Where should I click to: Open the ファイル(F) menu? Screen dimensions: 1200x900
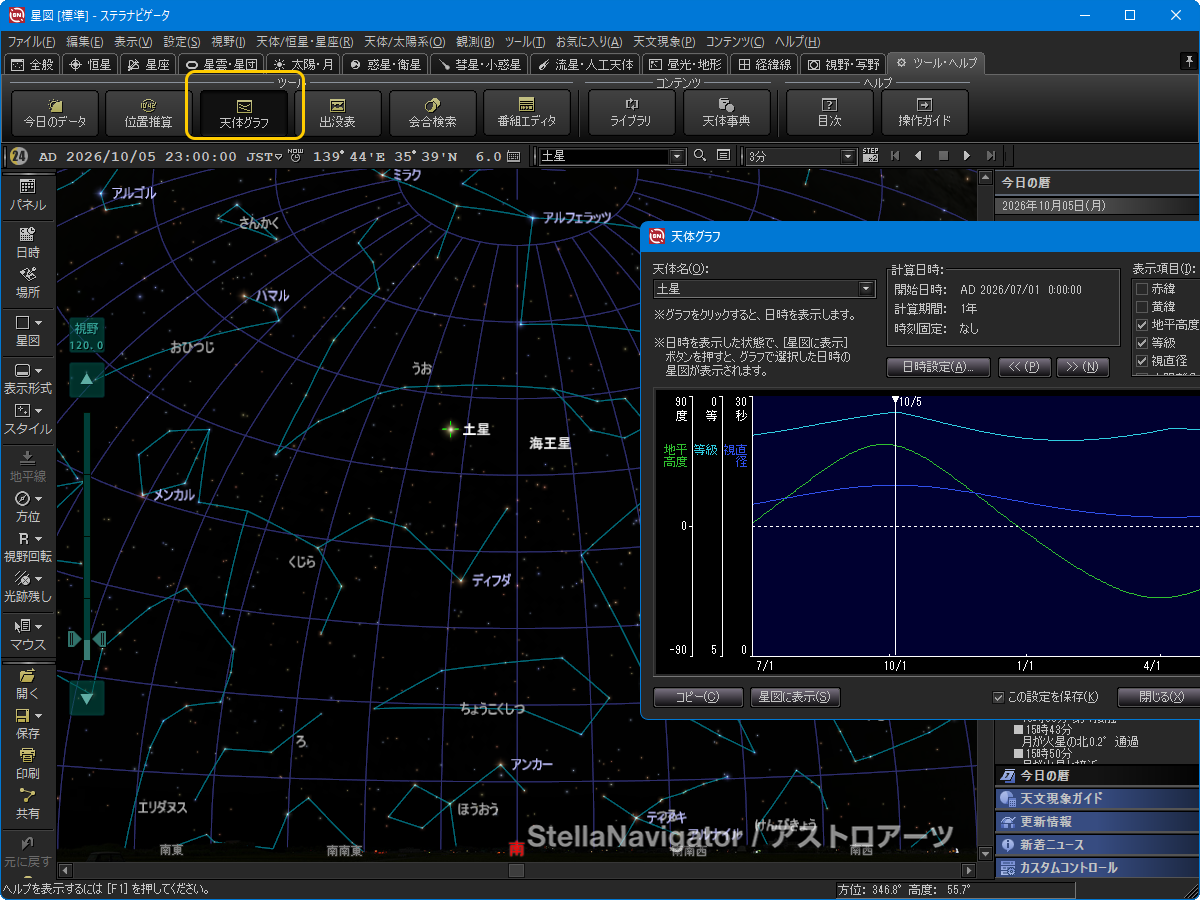(31, 42)
